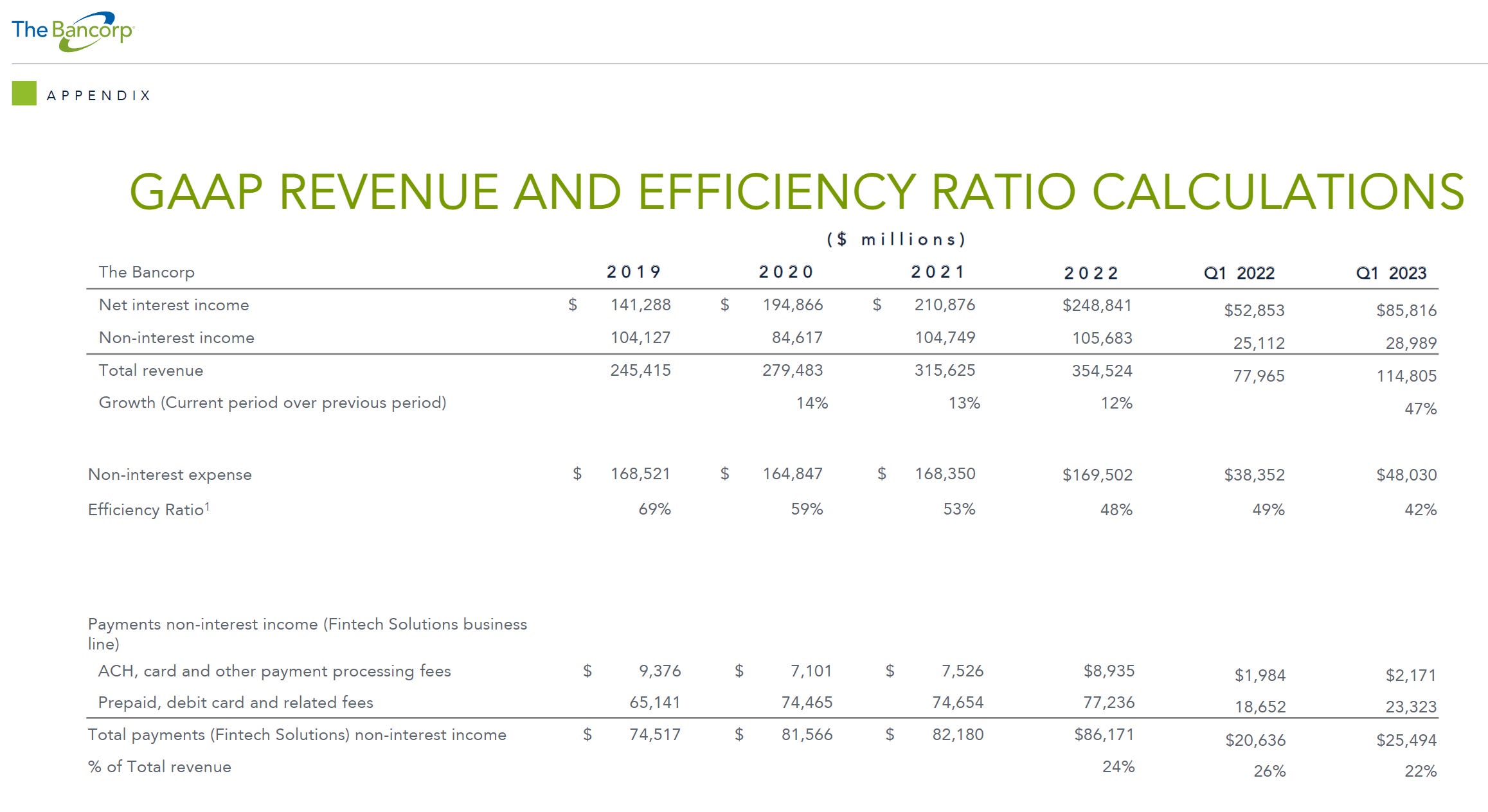Select the Prepaid, debit card and related fees label
The width and height of the screenshot is (1488, 812).
click(x=235, y=703)
